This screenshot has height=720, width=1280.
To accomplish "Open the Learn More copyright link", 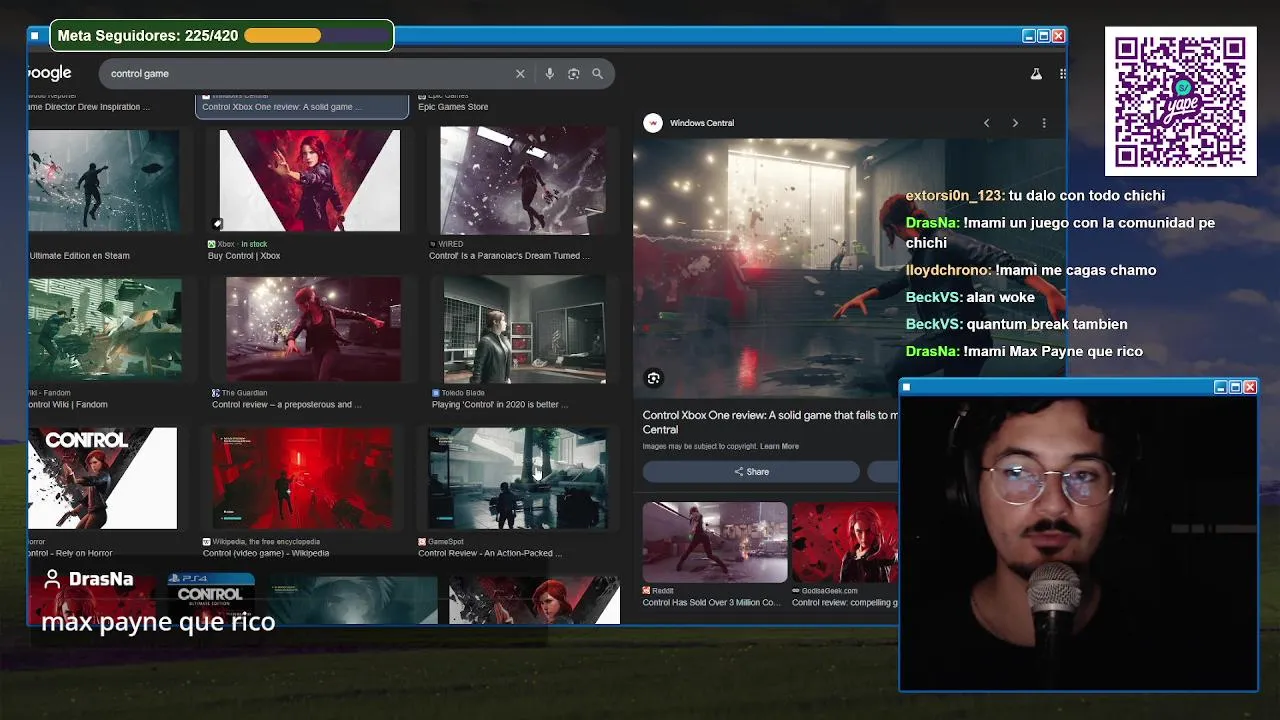I will tap(779, 446).
